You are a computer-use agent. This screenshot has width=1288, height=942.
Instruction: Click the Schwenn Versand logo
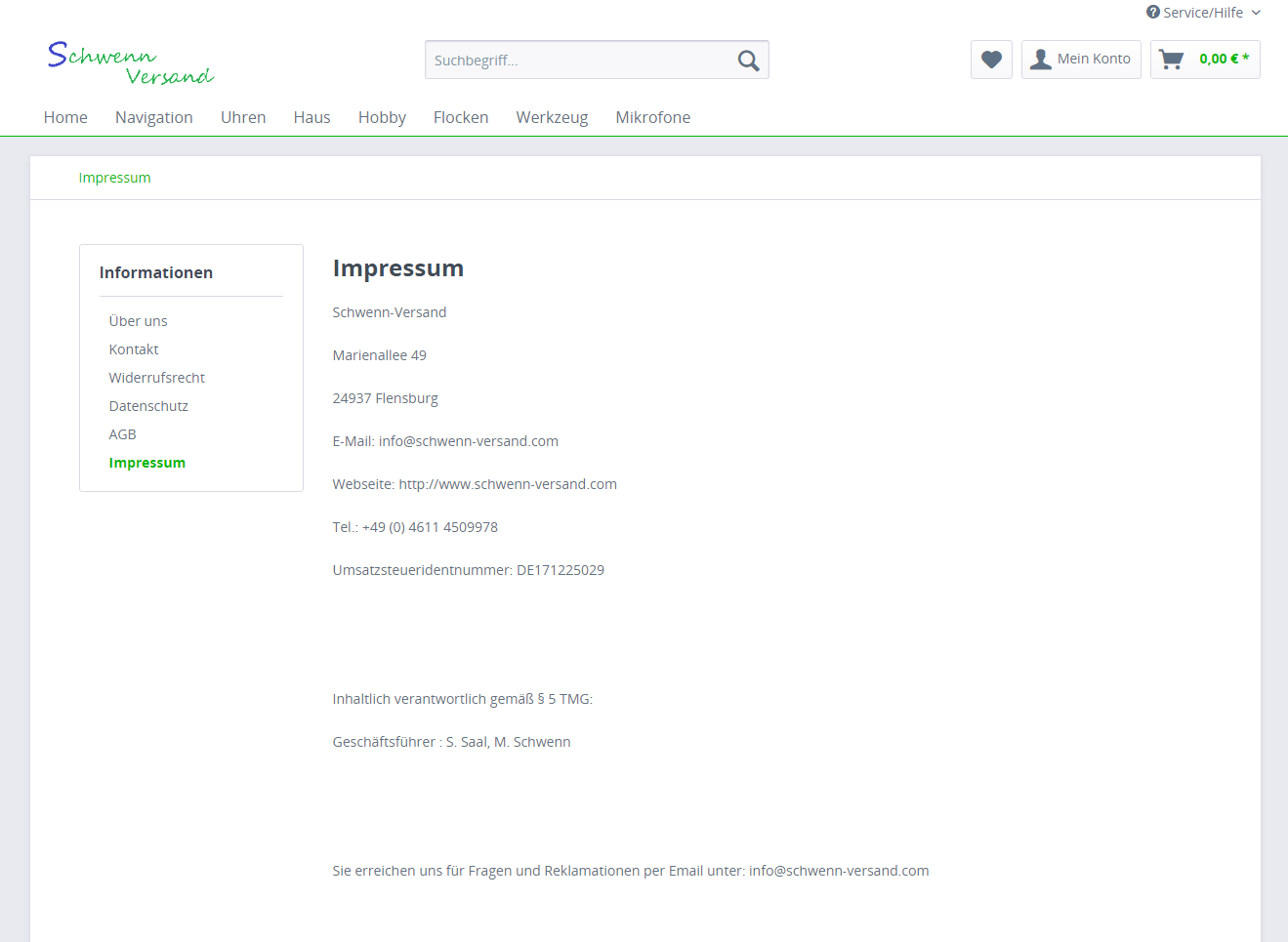point(131,63)
